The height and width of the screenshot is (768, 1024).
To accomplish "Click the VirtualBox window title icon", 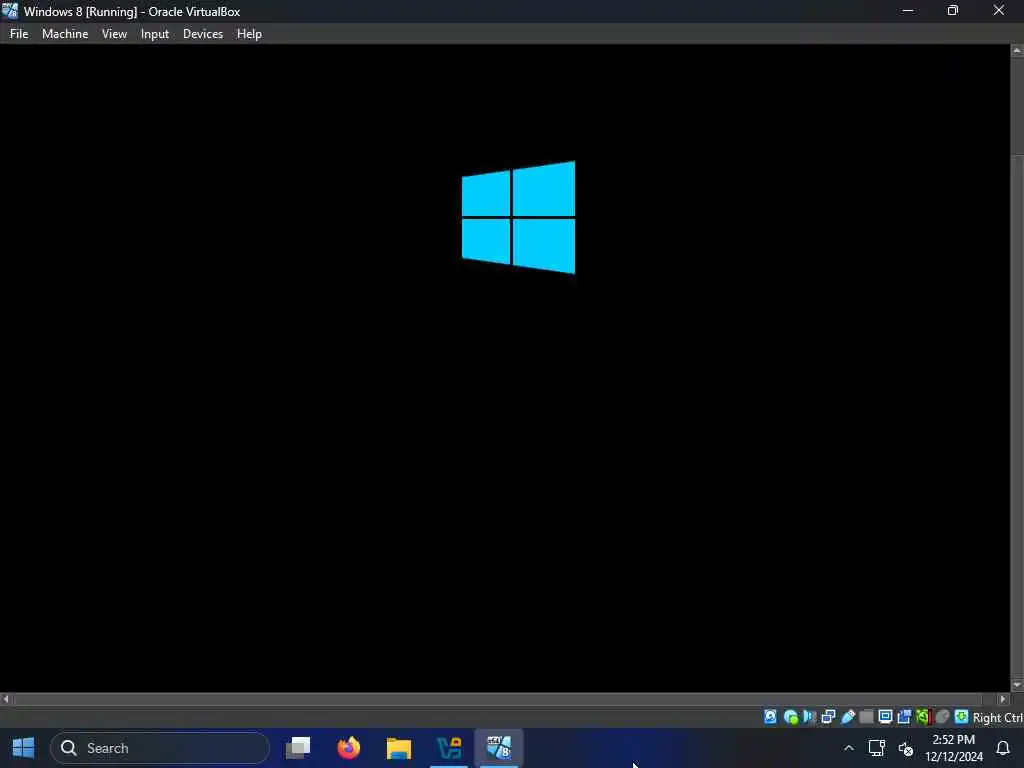I will click(10, 10).
